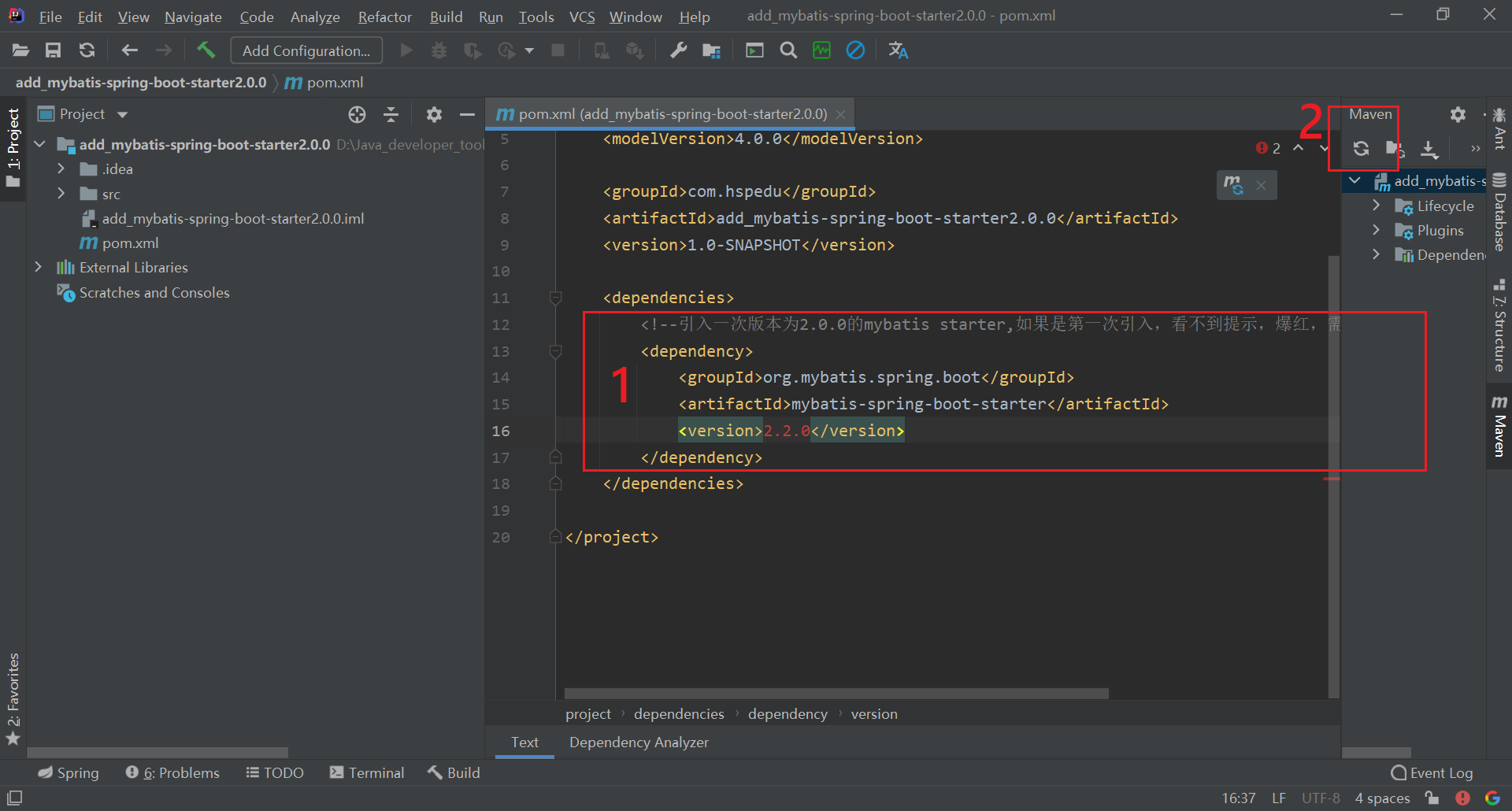Click the error count indicator
Image resolution: width=1512 pixels, height=811 pixels.
(1268, 148)
